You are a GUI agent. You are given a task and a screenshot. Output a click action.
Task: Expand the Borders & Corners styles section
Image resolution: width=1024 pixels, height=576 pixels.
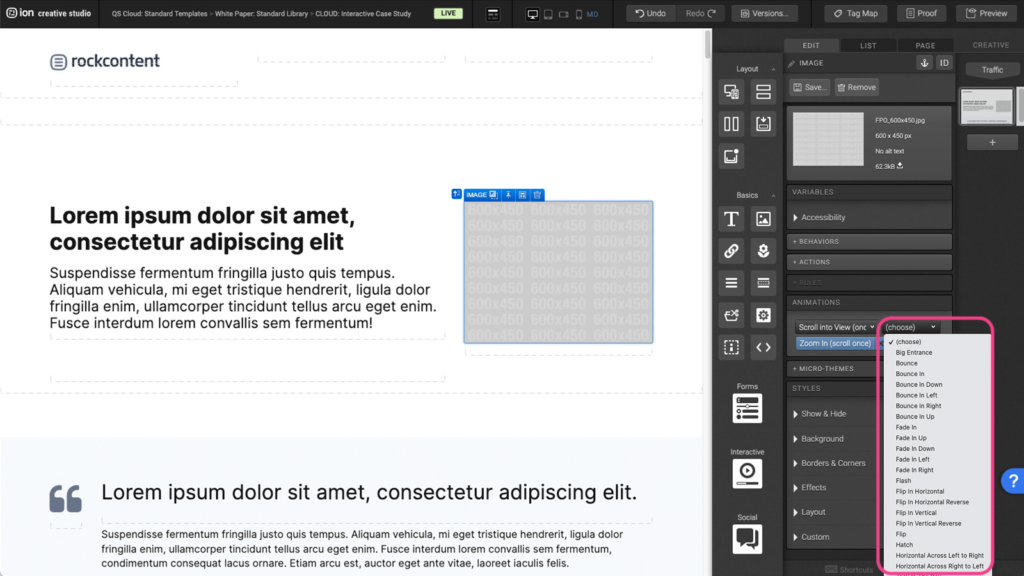[832, 463]
